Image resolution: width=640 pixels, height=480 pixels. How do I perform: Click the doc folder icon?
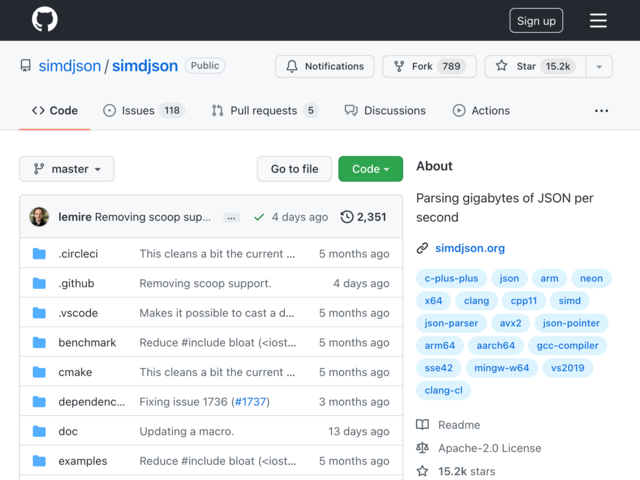point(39,431)
